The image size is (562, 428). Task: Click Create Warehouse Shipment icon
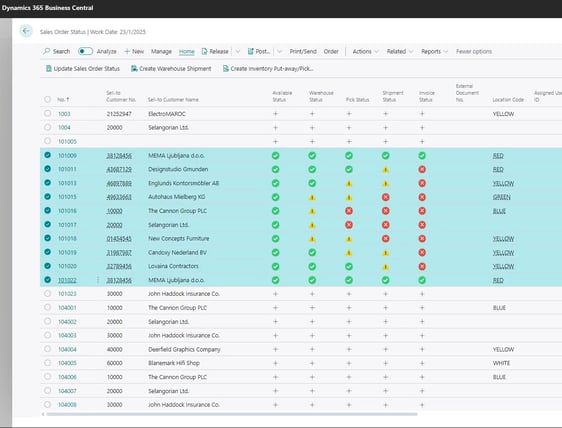134,68
